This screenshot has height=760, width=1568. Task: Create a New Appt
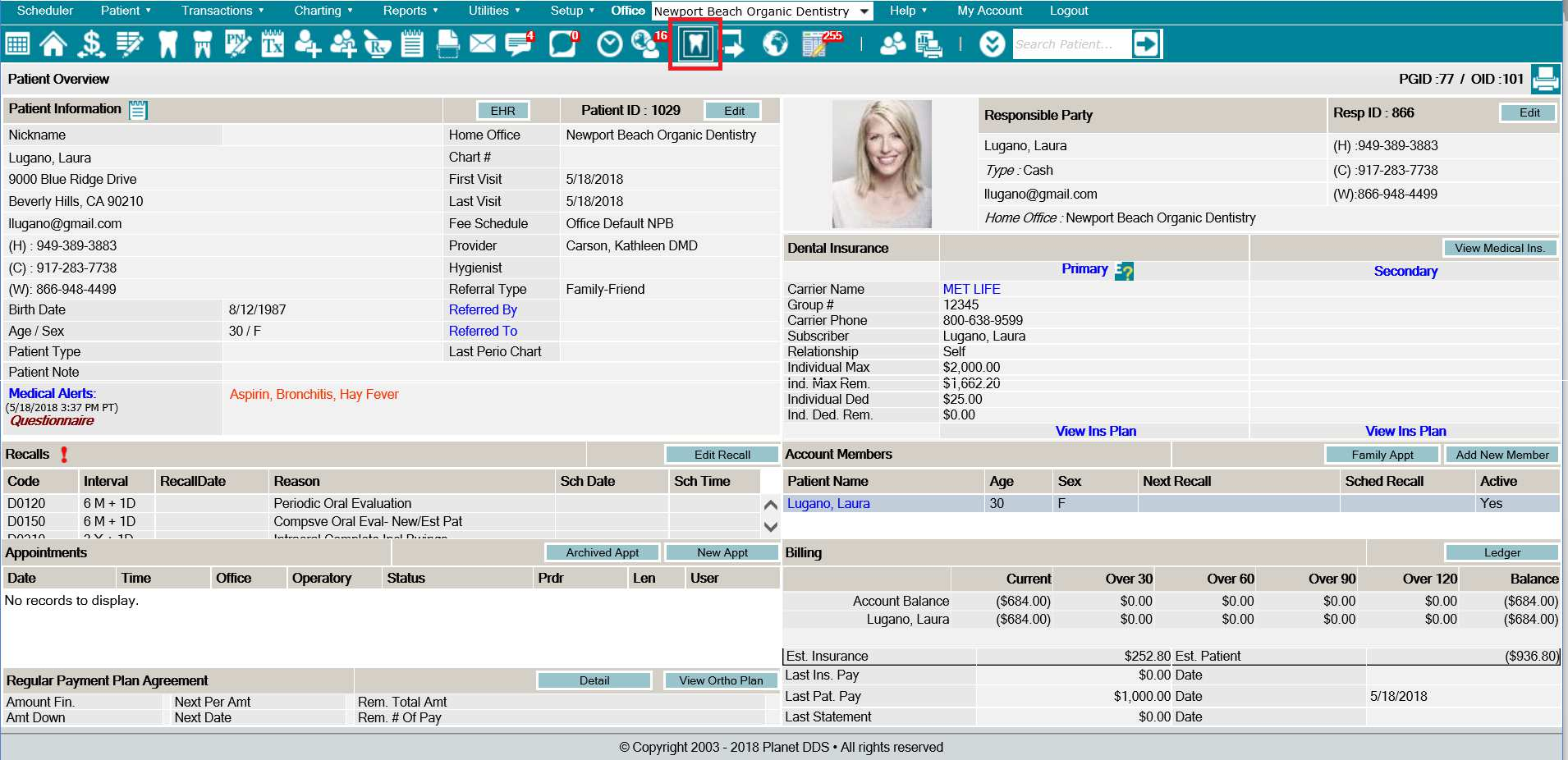pos(722,552)
